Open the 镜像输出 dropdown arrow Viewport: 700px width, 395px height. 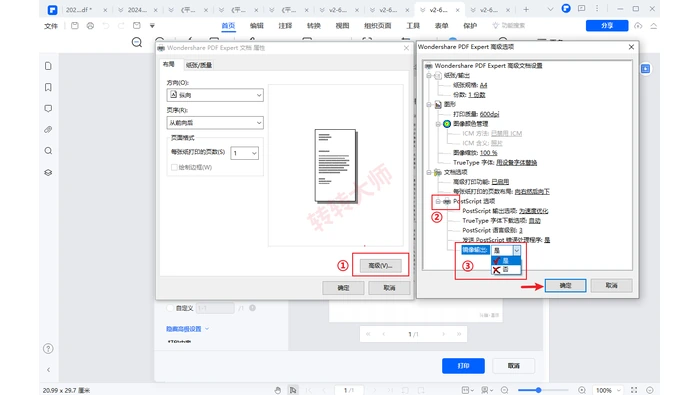point(517,250)
